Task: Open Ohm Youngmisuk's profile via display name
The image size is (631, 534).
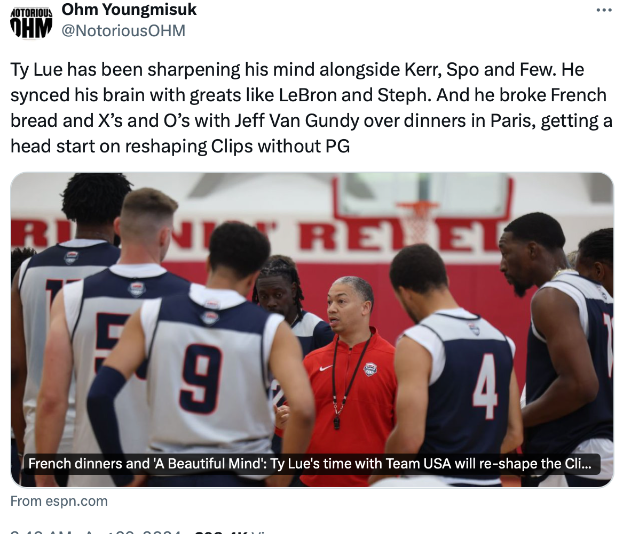Action: coord(129,10)
